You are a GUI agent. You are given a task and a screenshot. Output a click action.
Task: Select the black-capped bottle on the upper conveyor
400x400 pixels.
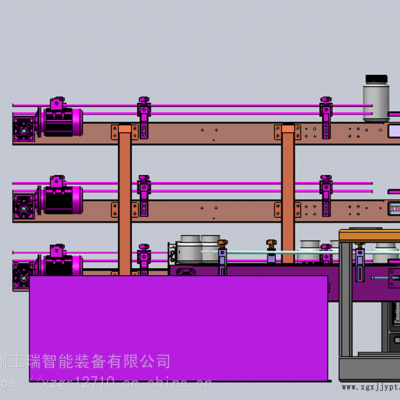tap(376, 98)
